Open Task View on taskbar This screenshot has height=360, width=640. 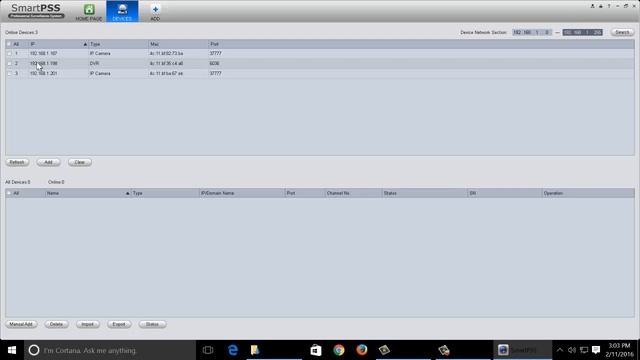[x=208, y=350]
